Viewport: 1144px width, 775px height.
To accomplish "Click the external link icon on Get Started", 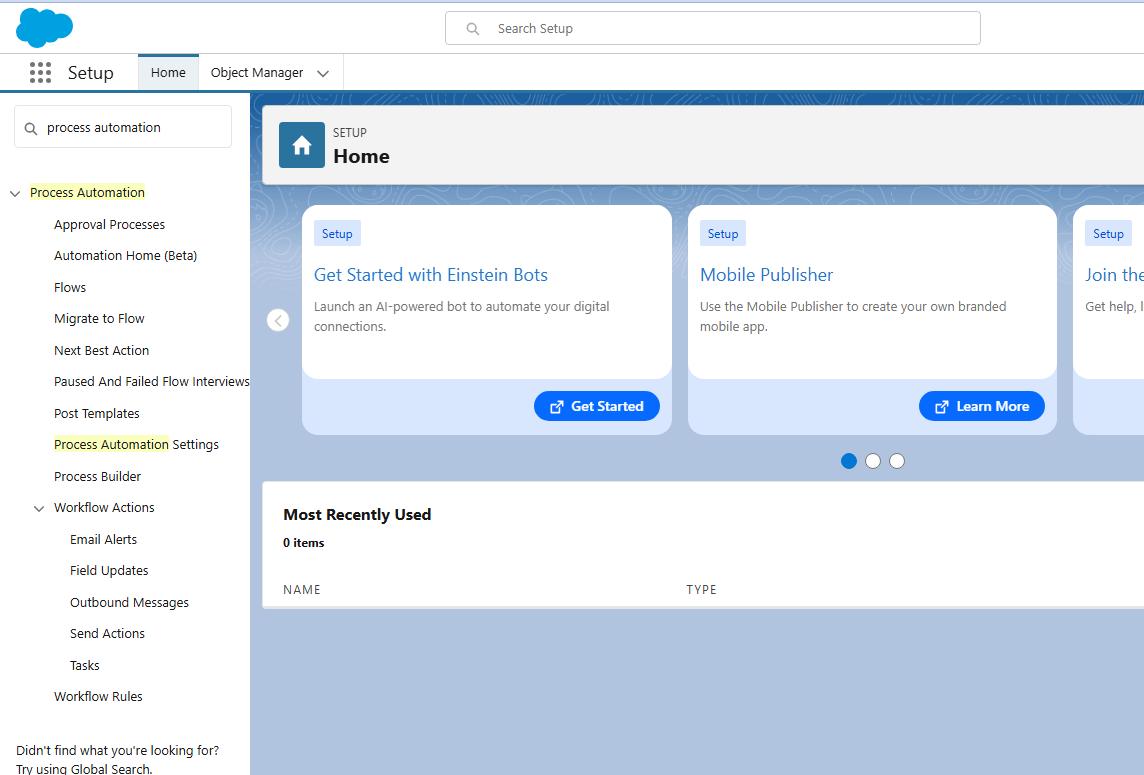I will (x=556, y=406).
